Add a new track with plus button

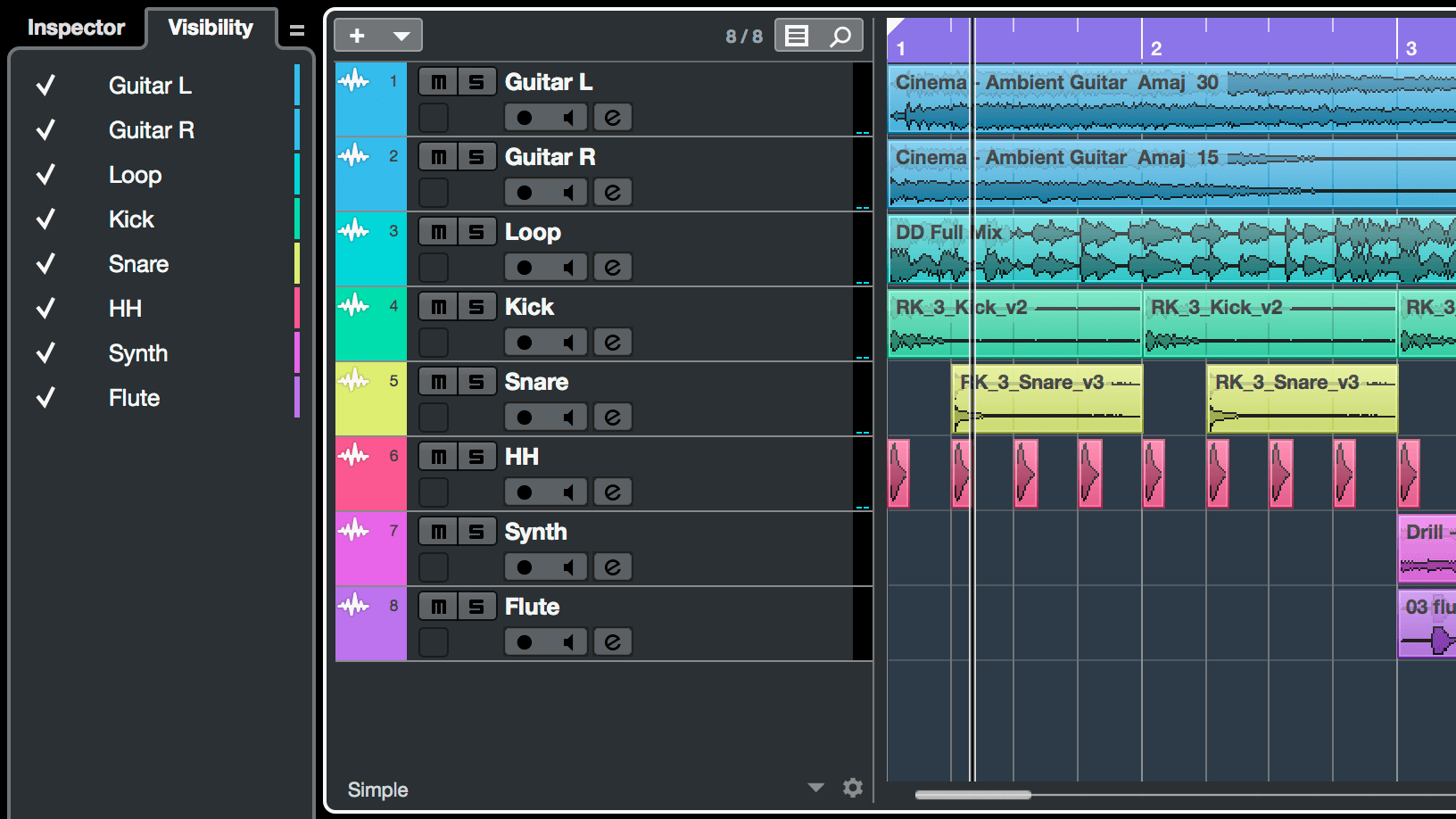coord(358,36)
